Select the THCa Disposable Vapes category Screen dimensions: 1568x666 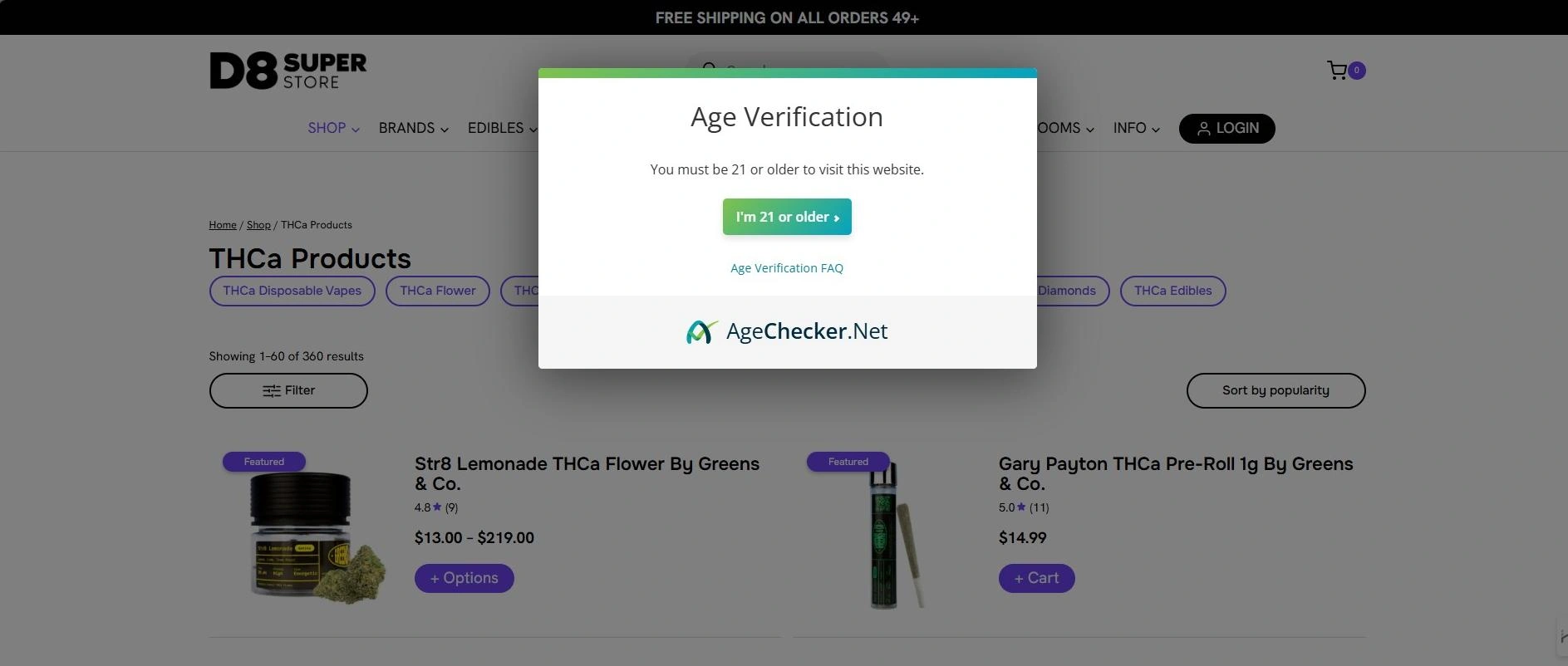(x=292, y=291)
